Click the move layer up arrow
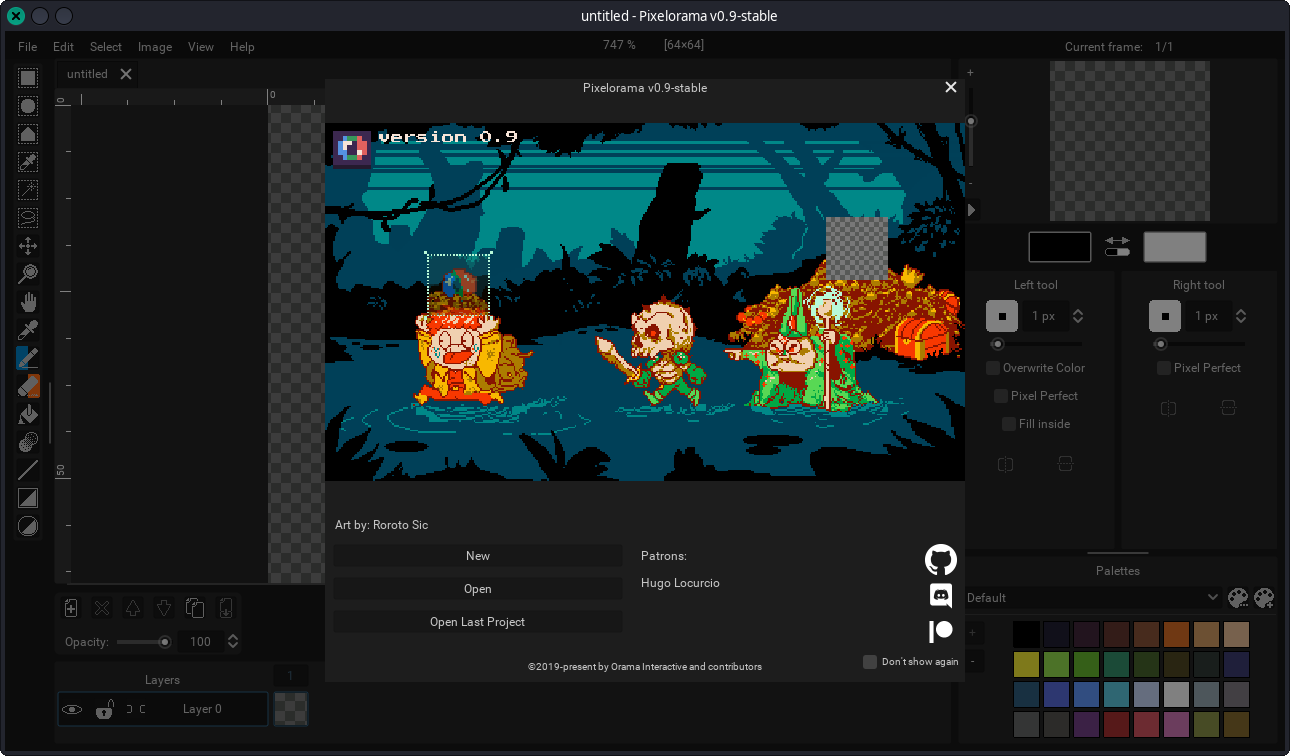Screen dimensions: 1290x756 coord(133,608)
